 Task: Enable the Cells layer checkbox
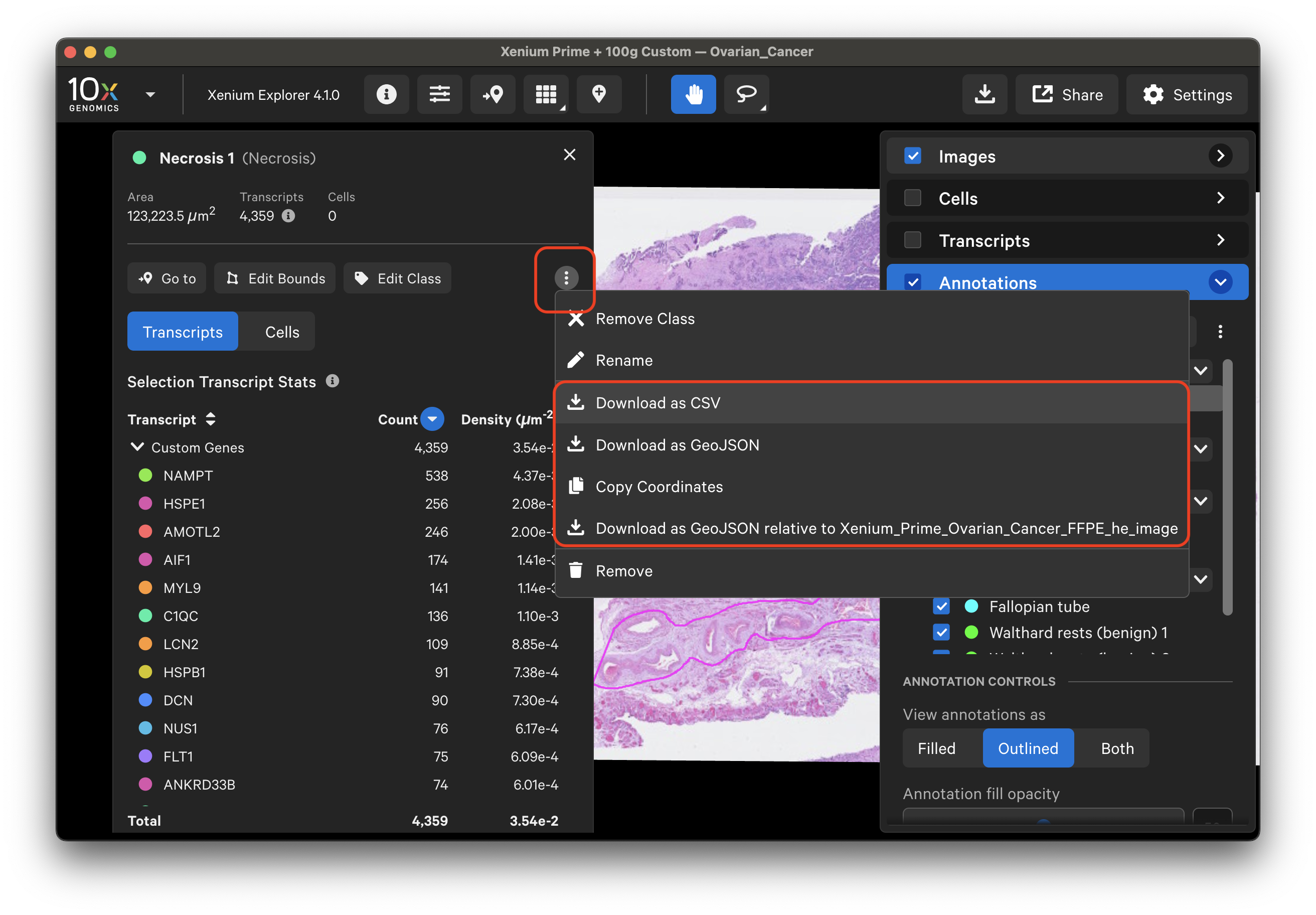pos(912,198)
